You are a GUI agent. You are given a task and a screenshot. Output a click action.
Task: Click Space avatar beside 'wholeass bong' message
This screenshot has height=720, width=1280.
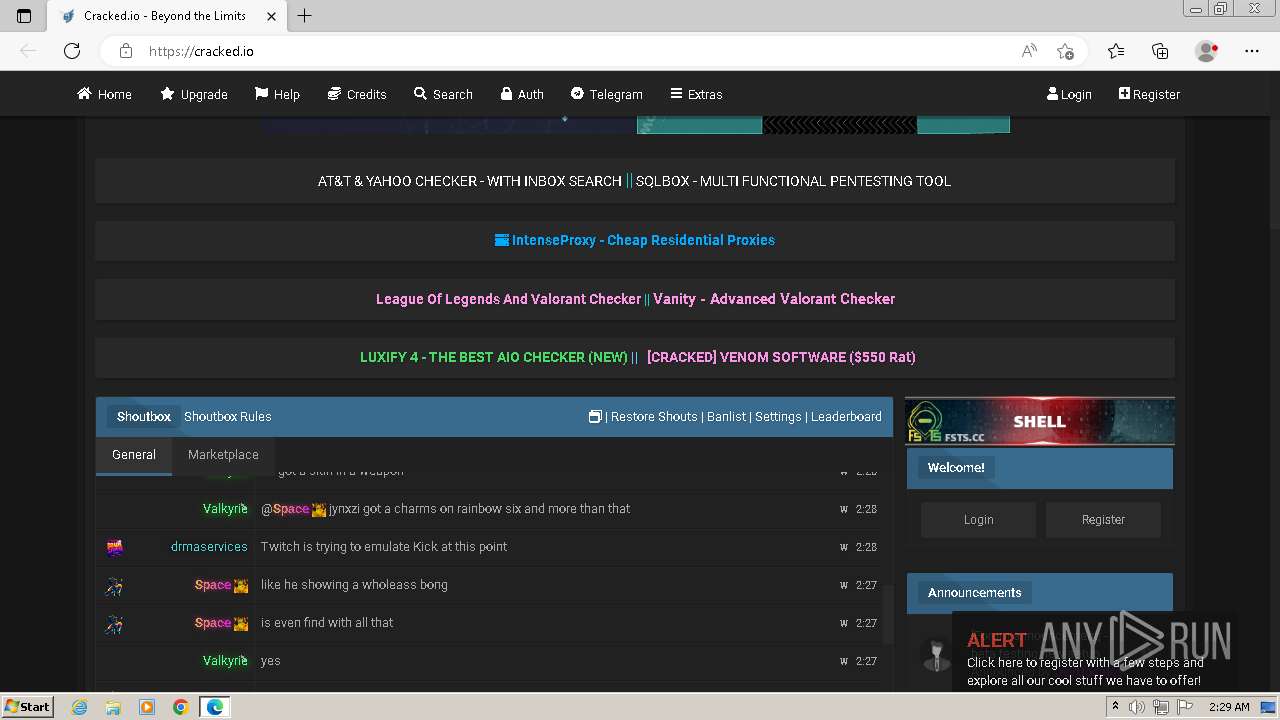[x=115, y=585]
